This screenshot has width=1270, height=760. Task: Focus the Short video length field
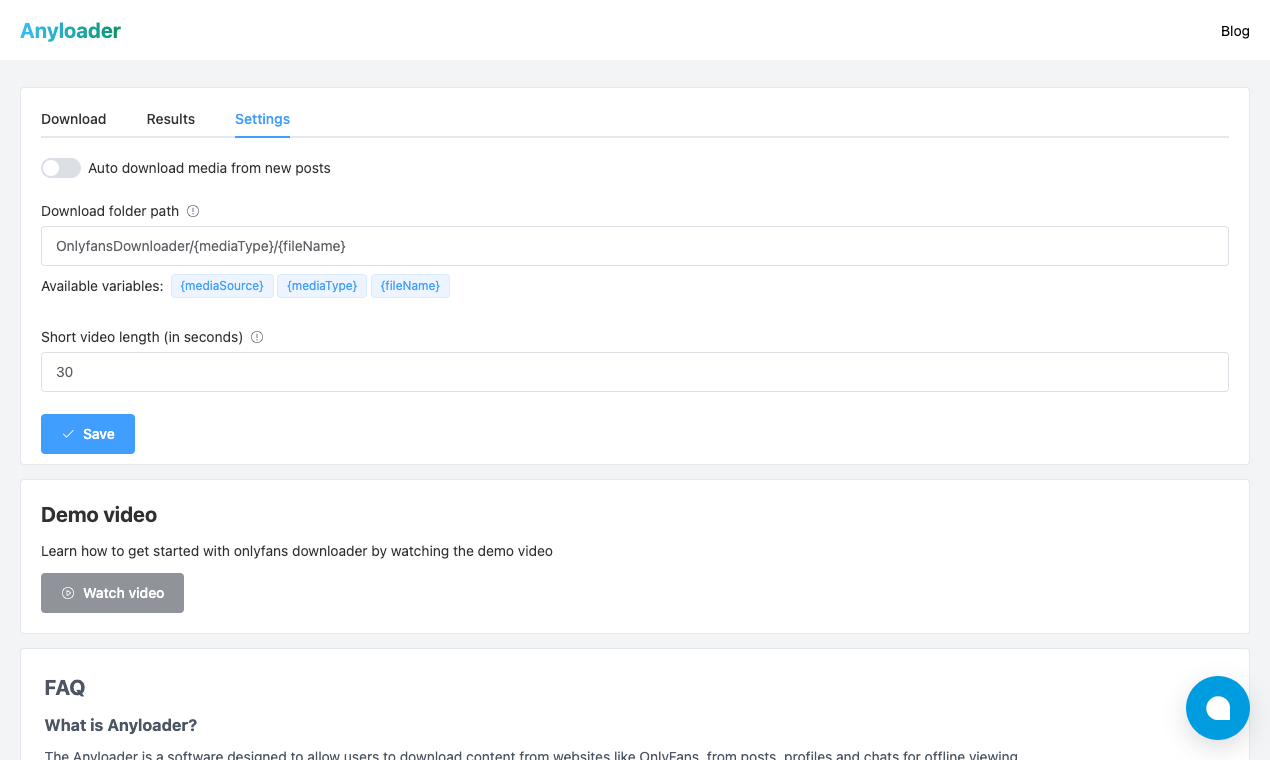coord(635,372)
